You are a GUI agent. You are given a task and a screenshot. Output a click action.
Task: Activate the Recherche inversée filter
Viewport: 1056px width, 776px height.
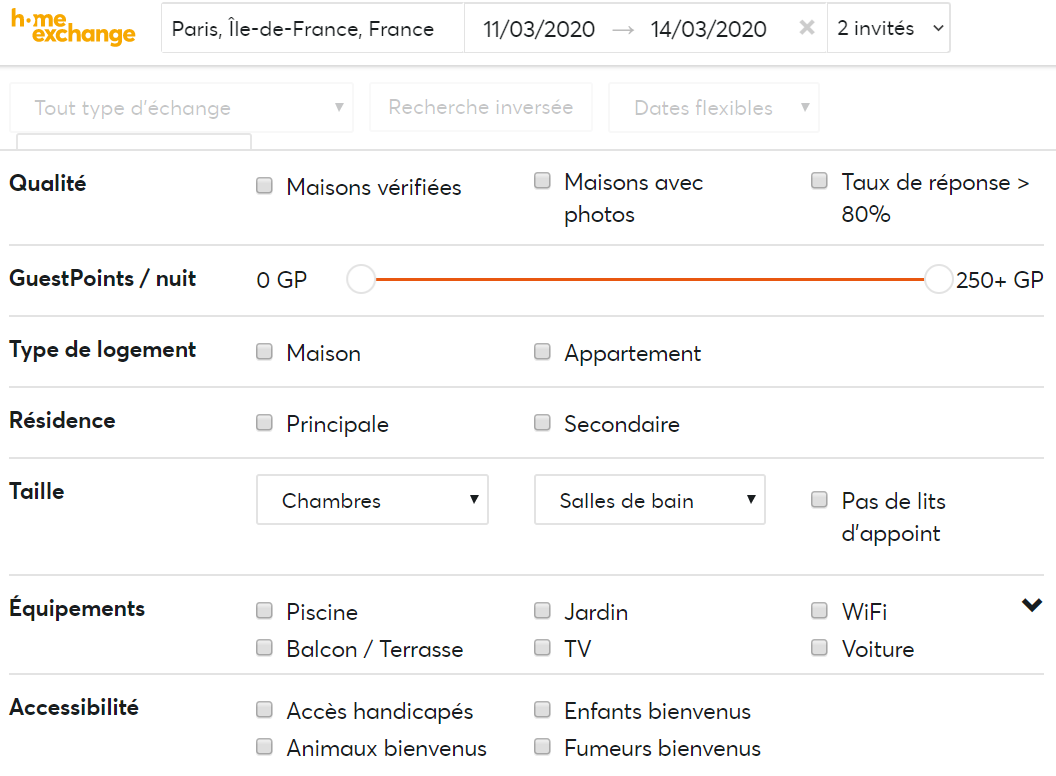click(480, 107)
